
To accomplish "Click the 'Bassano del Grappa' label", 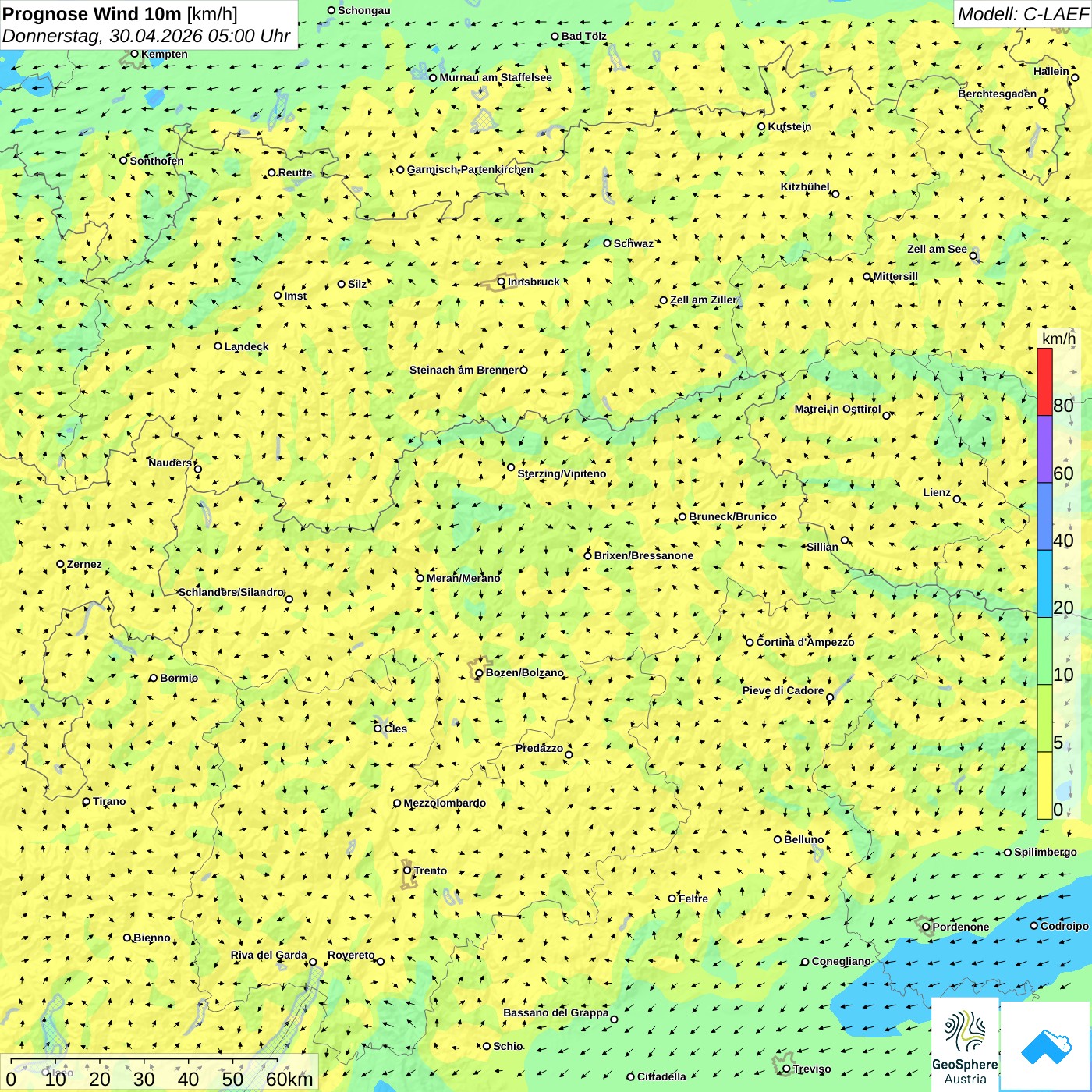I will (x=556, y=1012).
